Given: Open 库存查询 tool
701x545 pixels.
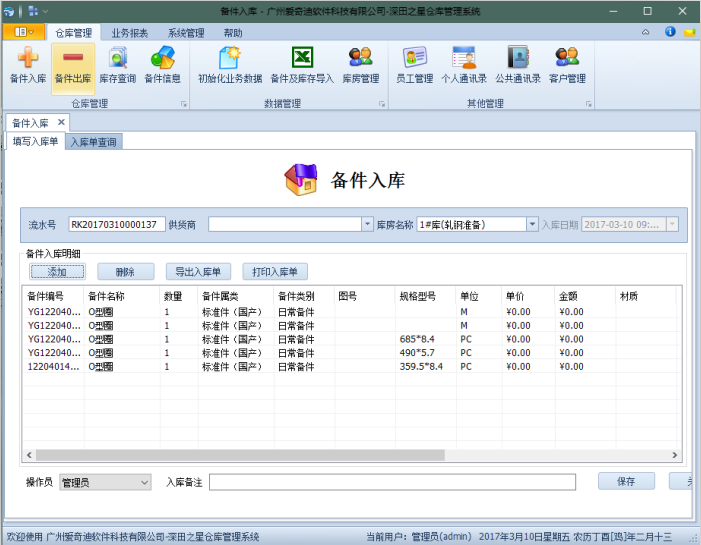Looking at the screenshot, I should click(x=118, y=65).
